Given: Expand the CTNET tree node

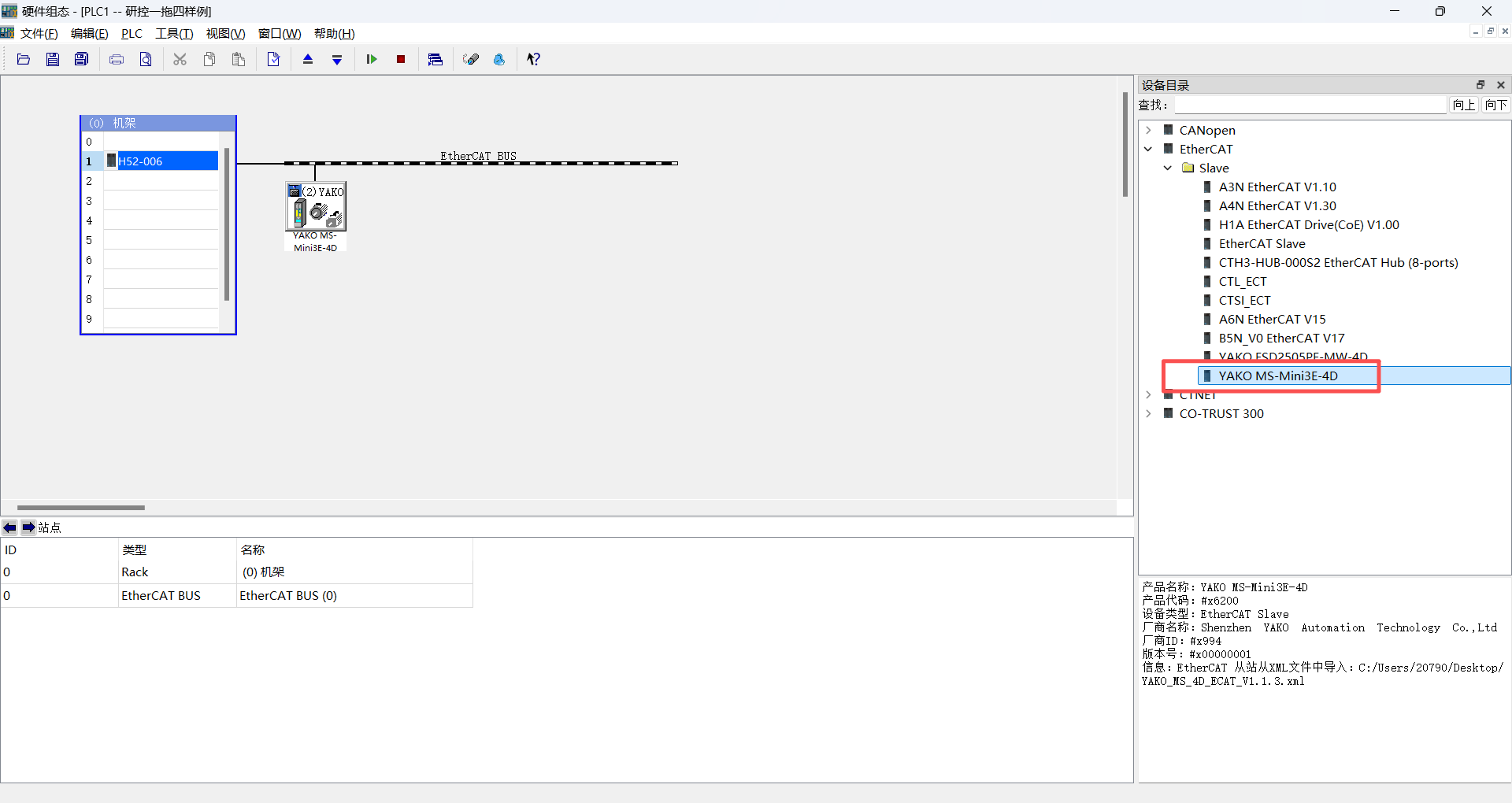Looking at the screenshot, I should coord(1148,394).
